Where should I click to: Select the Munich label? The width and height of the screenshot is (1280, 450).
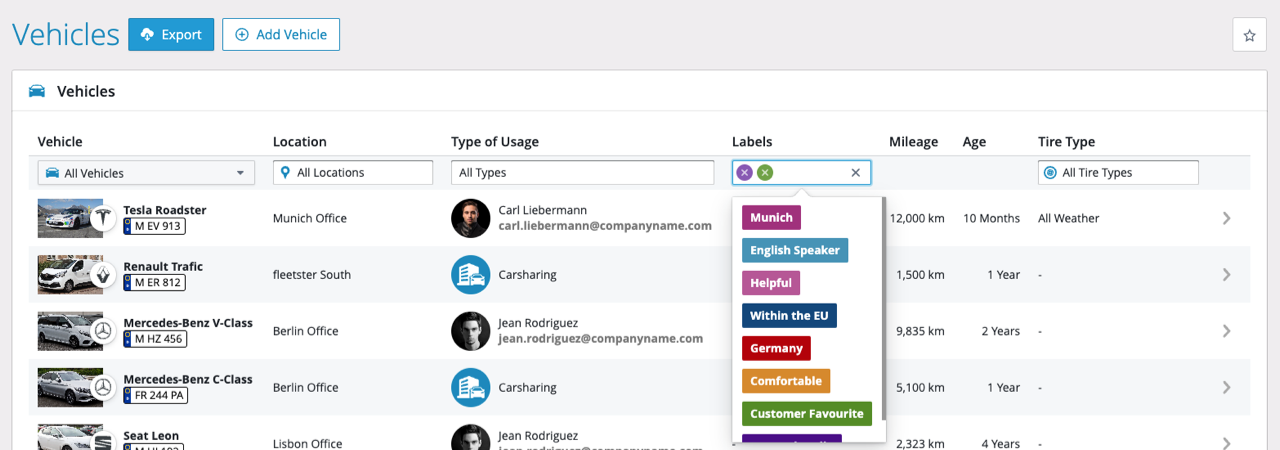(771, 217)
